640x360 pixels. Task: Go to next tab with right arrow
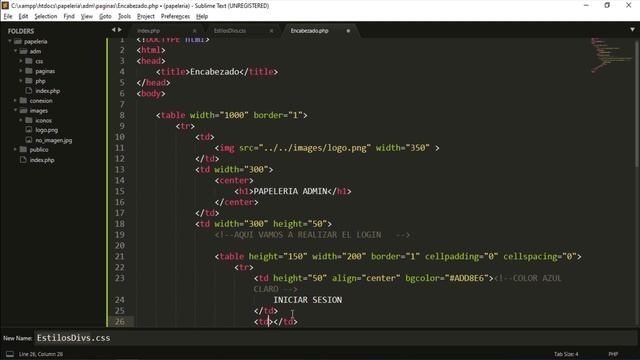pos(120,30)
